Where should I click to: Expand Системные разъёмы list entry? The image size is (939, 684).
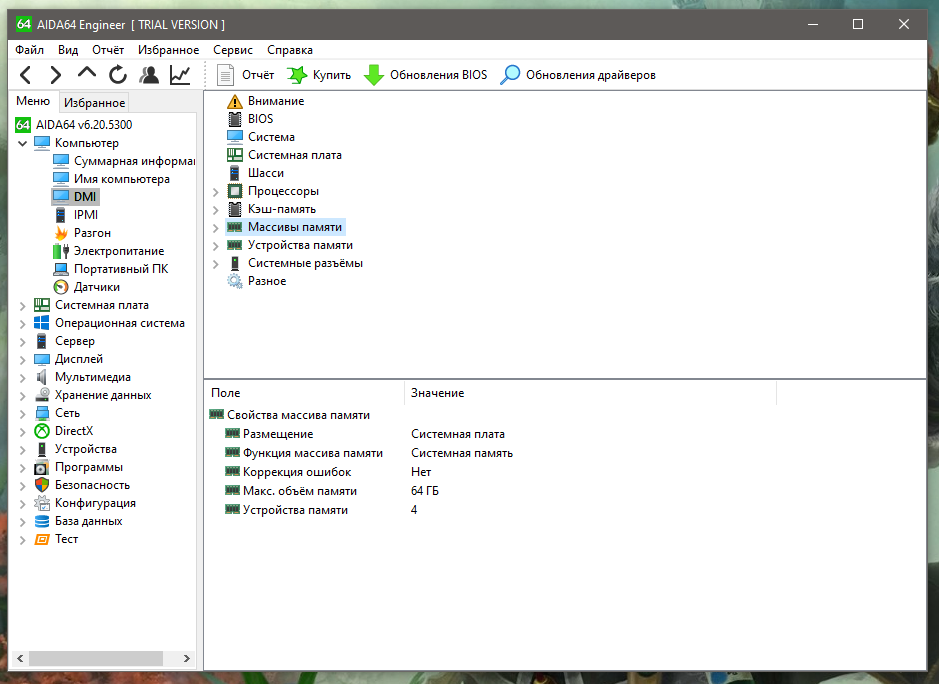click(216, 264)
